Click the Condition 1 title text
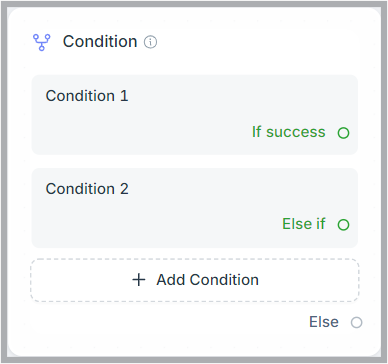Image resolution: width=388 pixels, height=364 pixels. click(87, 96)
